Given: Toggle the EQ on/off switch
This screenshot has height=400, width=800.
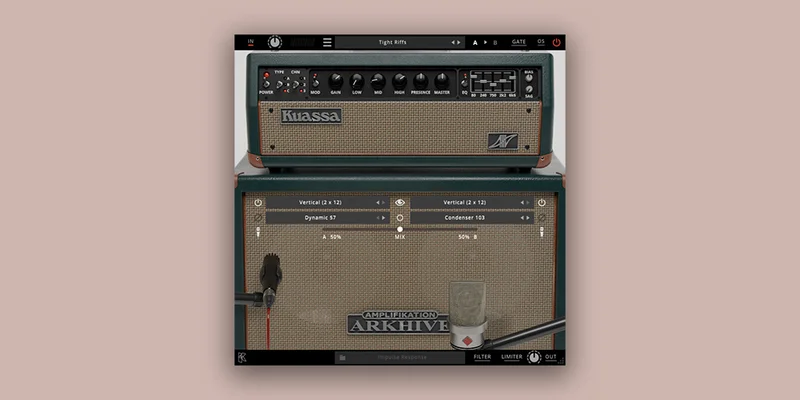Looking at the screenshot, I should 464,83.
